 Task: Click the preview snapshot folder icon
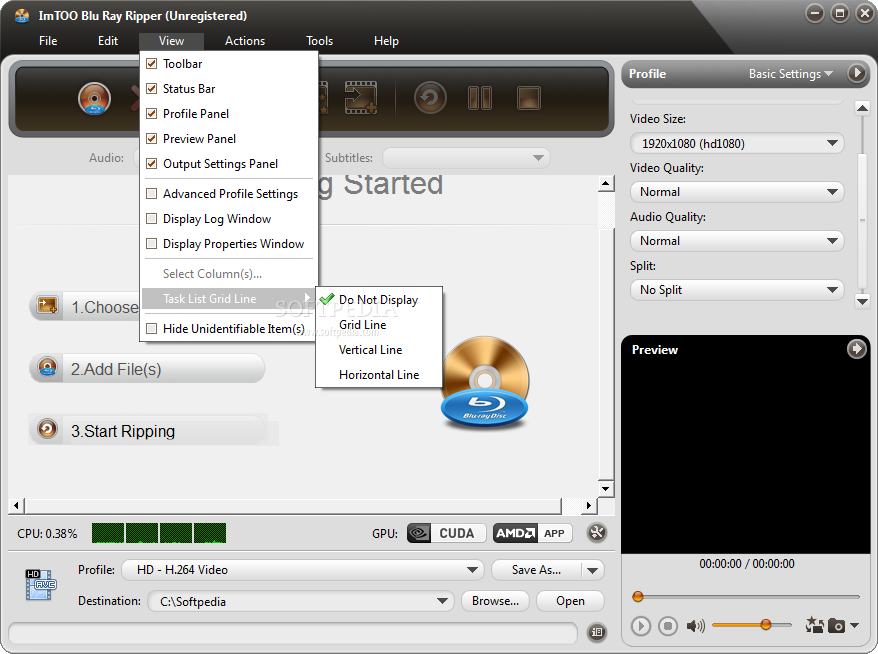tap(815, 624)
